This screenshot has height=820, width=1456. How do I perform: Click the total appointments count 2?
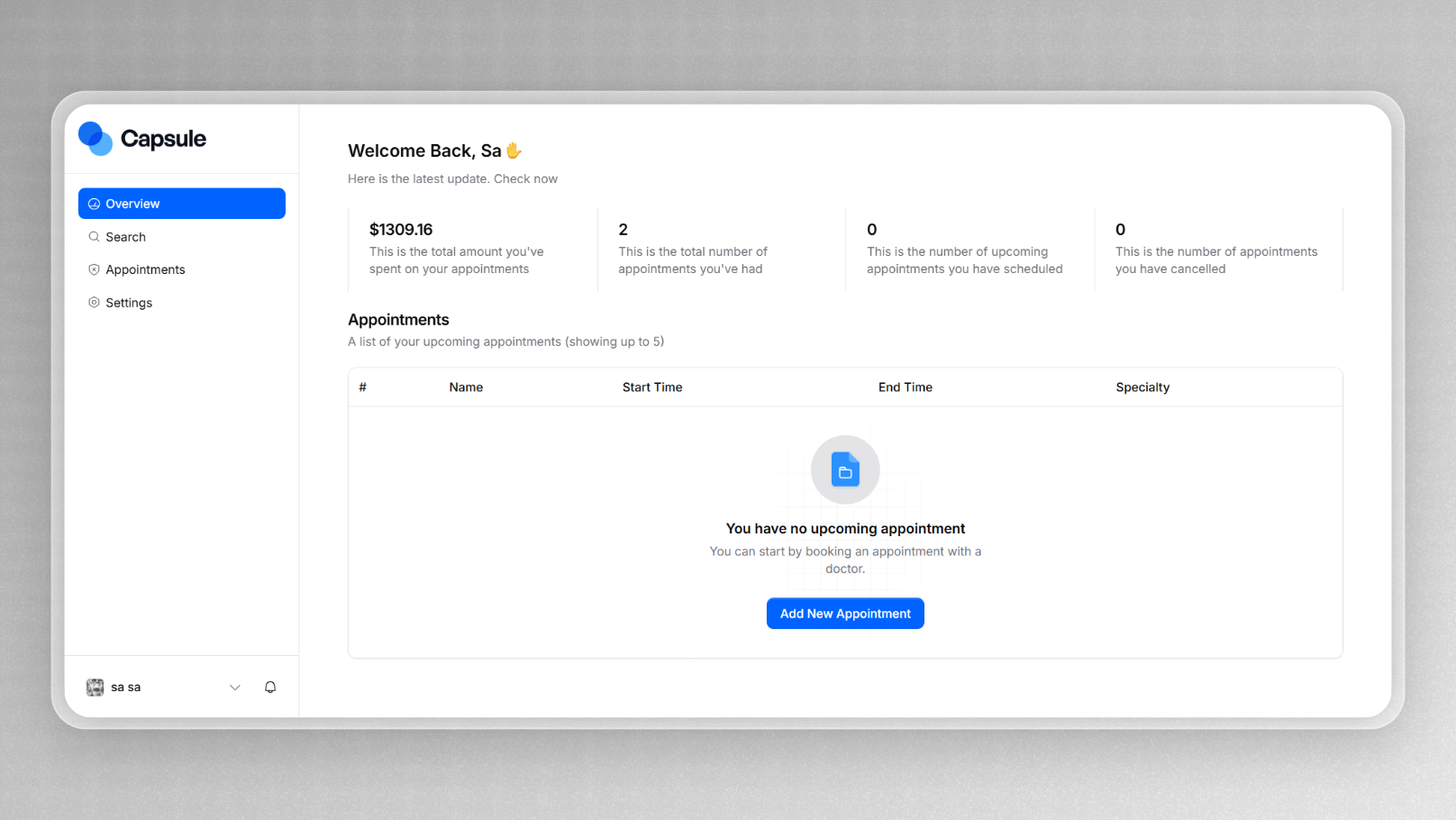pos(623,230)
